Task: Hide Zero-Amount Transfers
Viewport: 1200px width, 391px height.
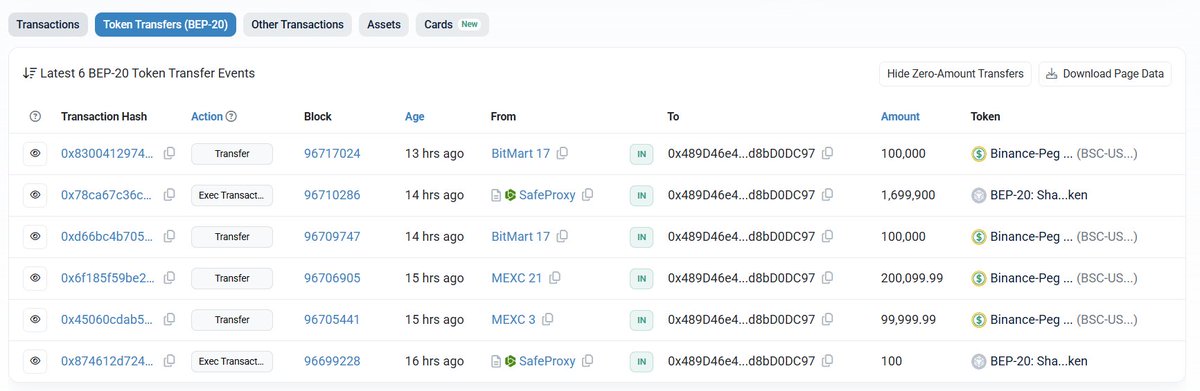Action: click(955, 74)
